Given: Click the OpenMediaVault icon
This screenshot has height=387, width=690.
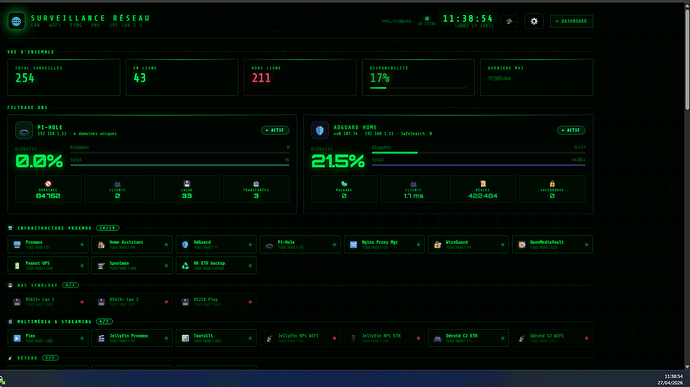Looking at the screenshot, I should click(x=521, y=245).
